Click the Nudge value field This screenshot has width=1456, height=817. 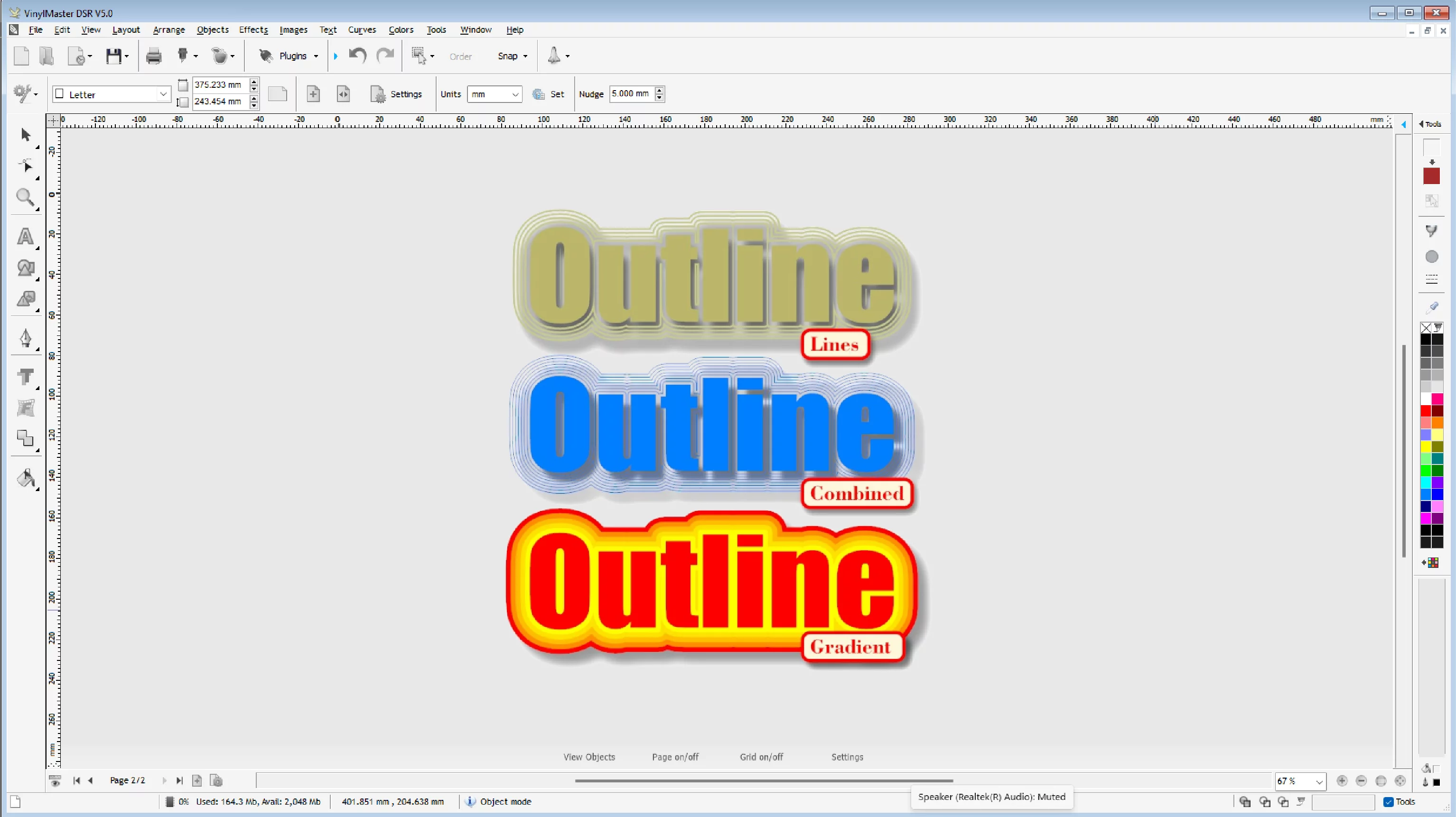pos(632,94)
